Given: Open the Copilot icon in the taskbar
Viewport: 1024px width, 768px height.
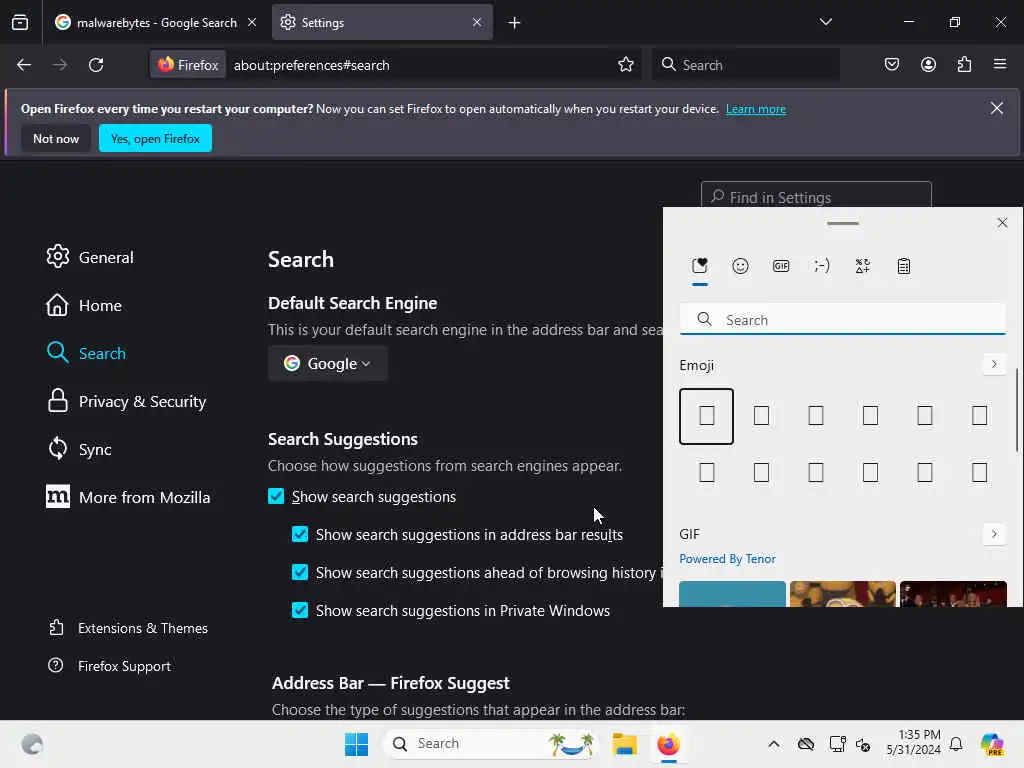Looking at the screenshot, I should pos(993,744).
